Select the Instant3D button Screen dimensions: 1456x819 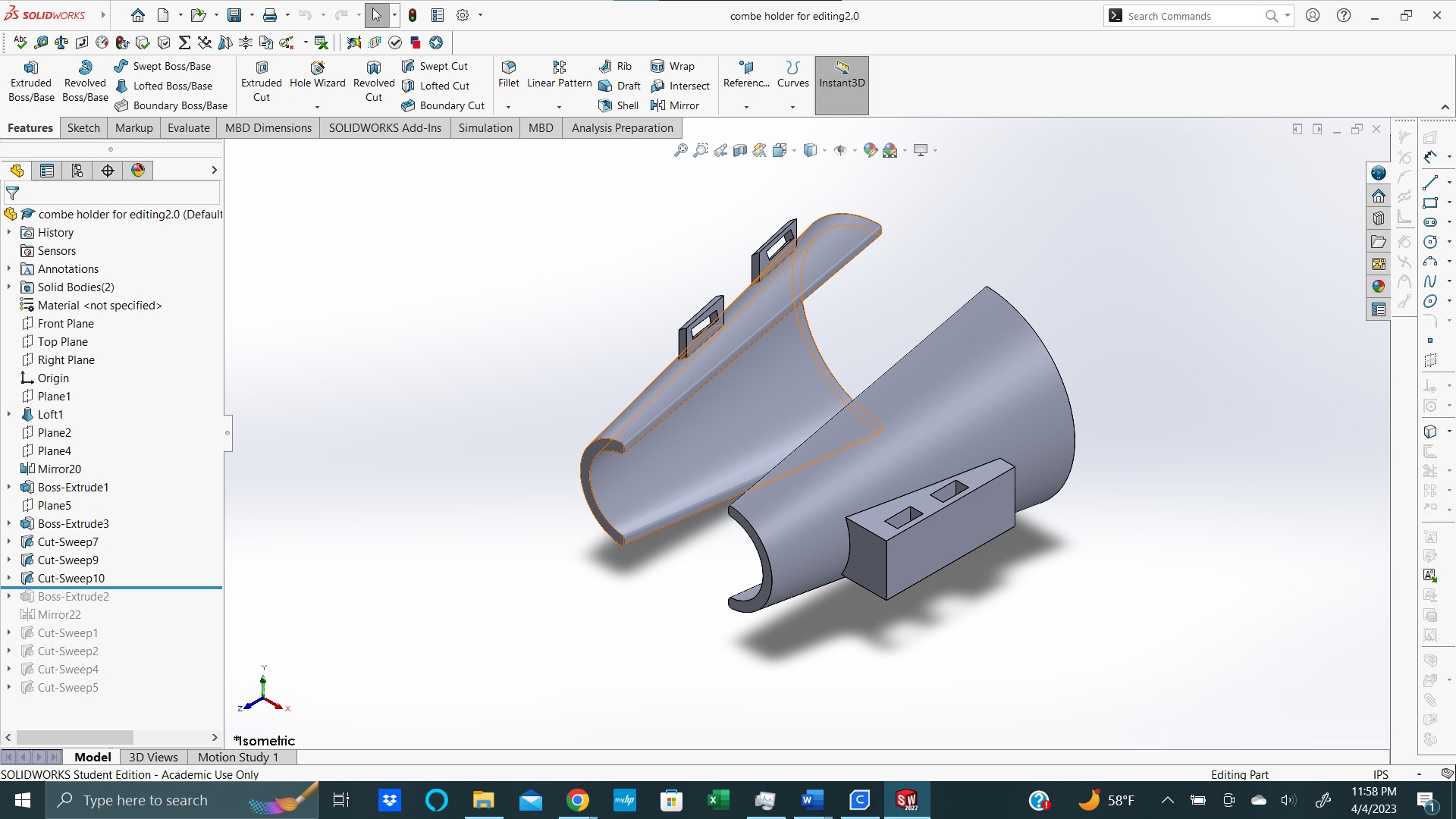(842, 80)
